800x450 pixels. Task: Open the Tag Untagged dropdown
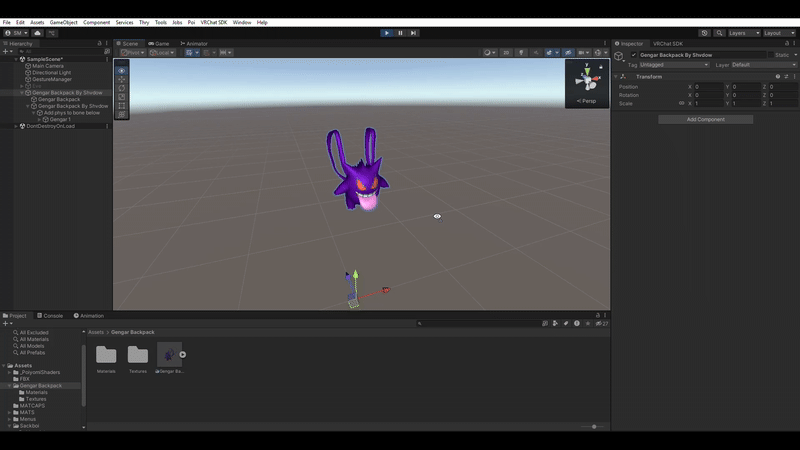(674, 65)
